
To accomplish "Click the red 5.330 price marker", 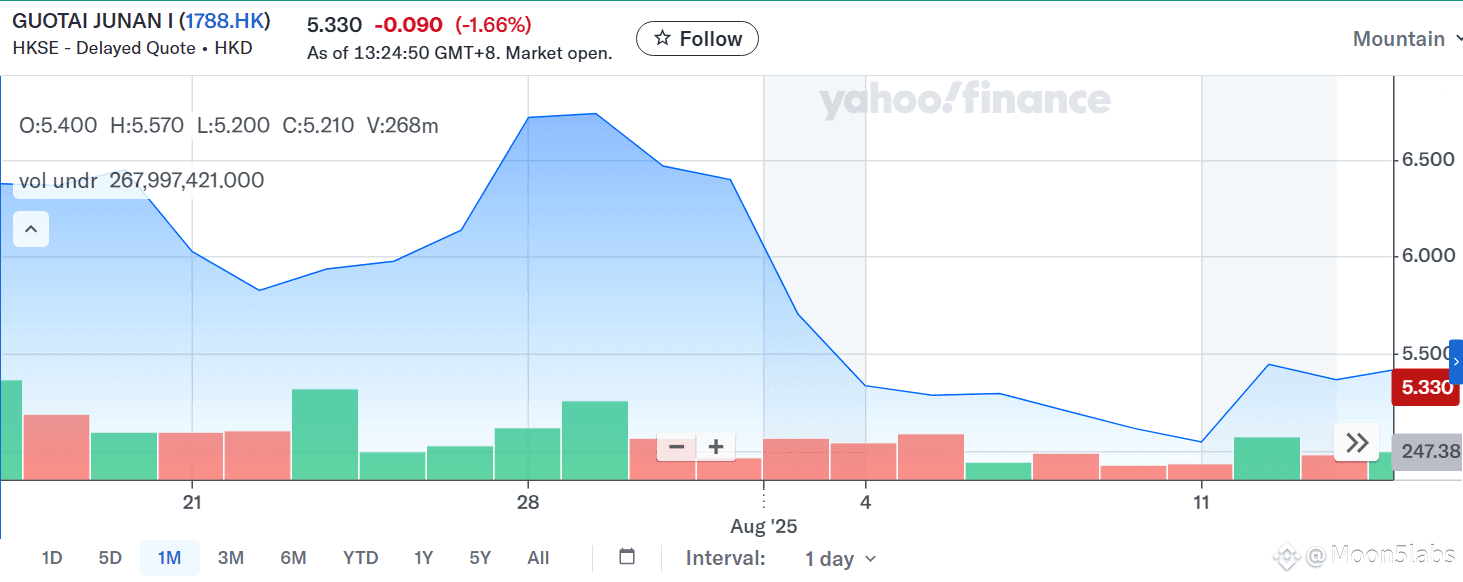I will click(x=1426, y=387).
